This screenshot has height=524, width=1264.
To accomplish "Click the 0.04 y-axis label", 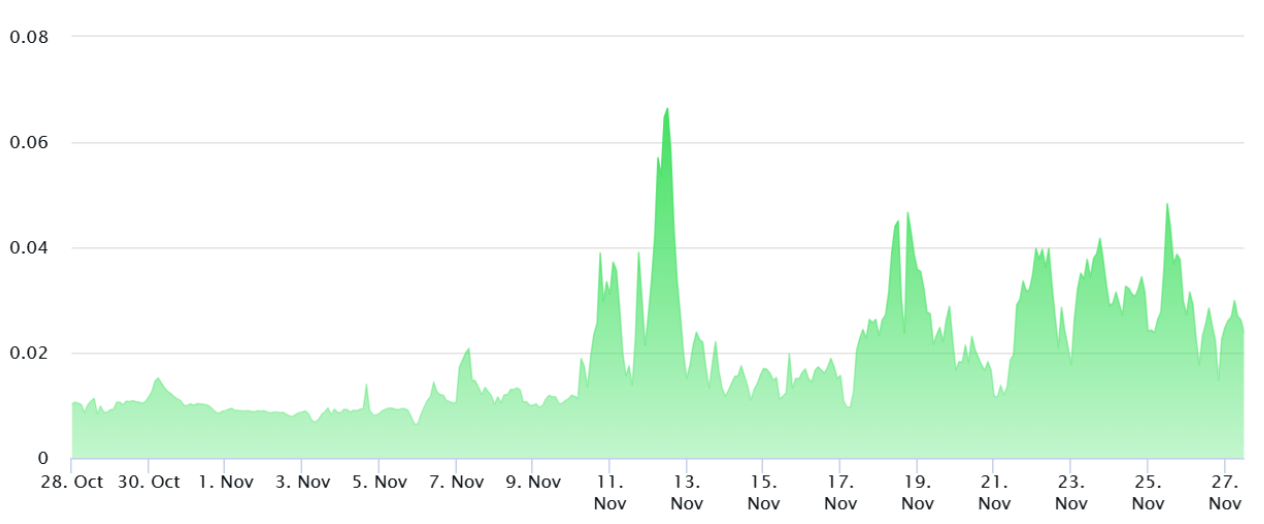I will point(29,248).
